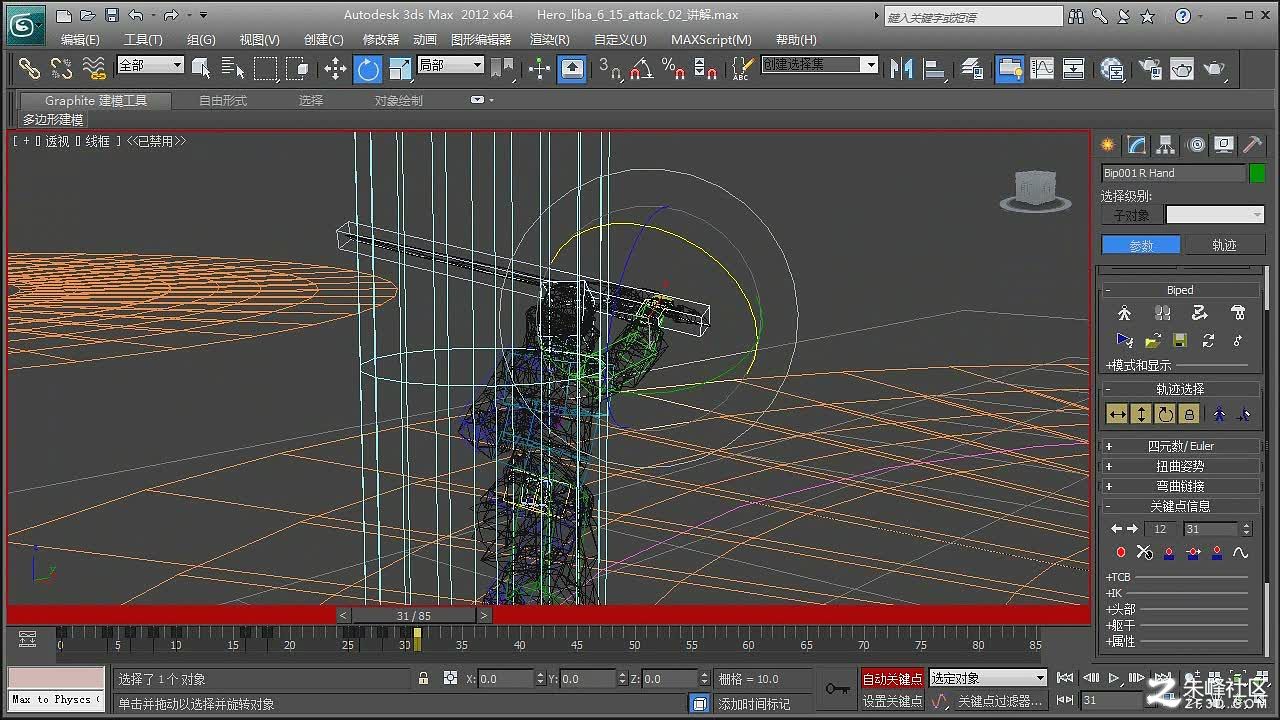This screenshot has height=720, width=1280.
Task: Click the ViewCube in the viewport
Action: tap(1035, 190)
